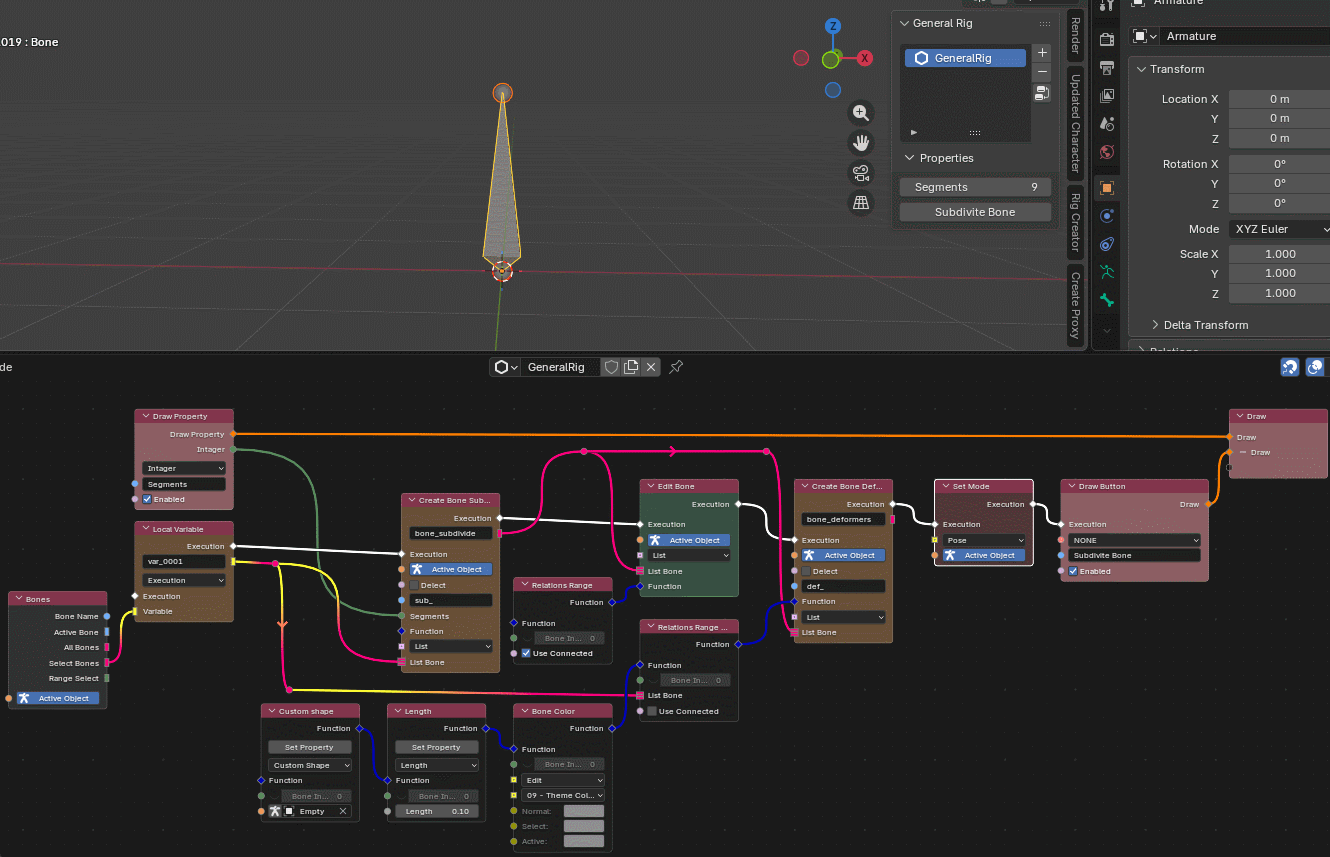Open the XYZ Euler rotation mode dropdown
This screenshot has width=1330, height=857.
[x=1280, y=229]
